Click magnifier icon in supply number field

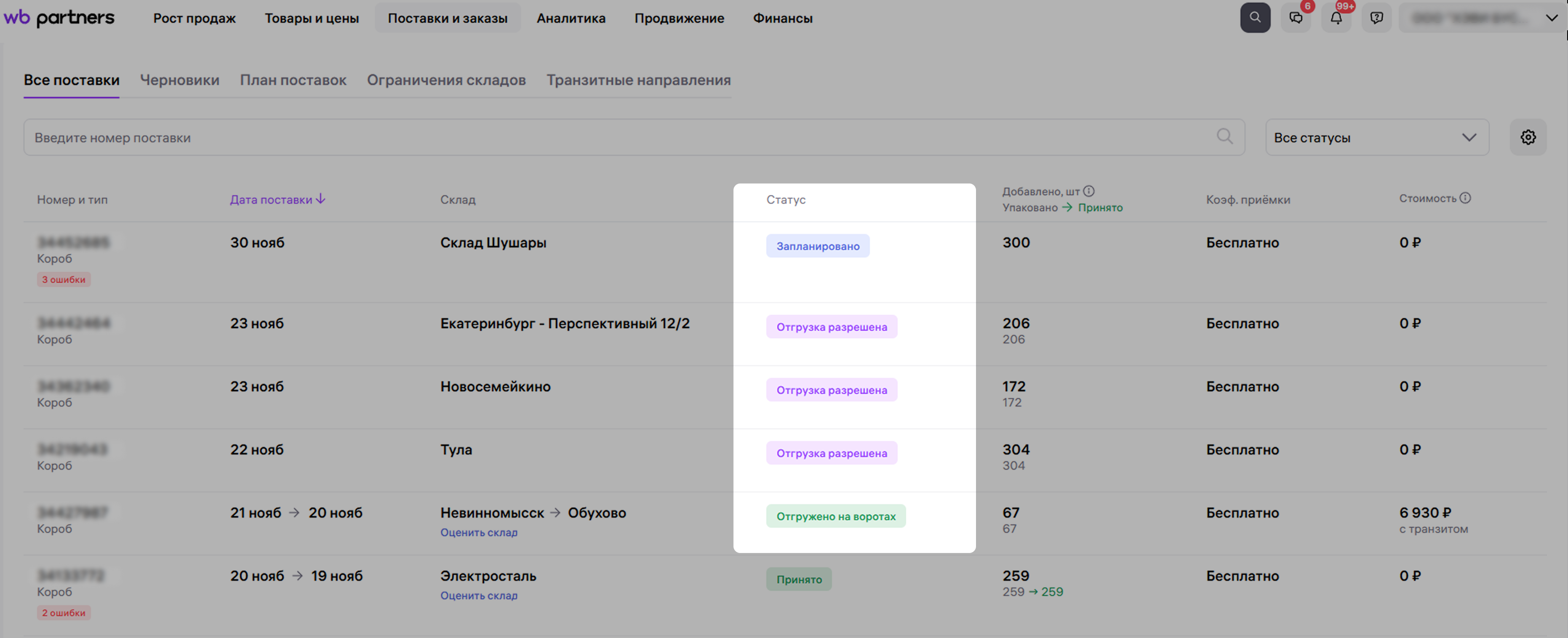point(1224,137)
